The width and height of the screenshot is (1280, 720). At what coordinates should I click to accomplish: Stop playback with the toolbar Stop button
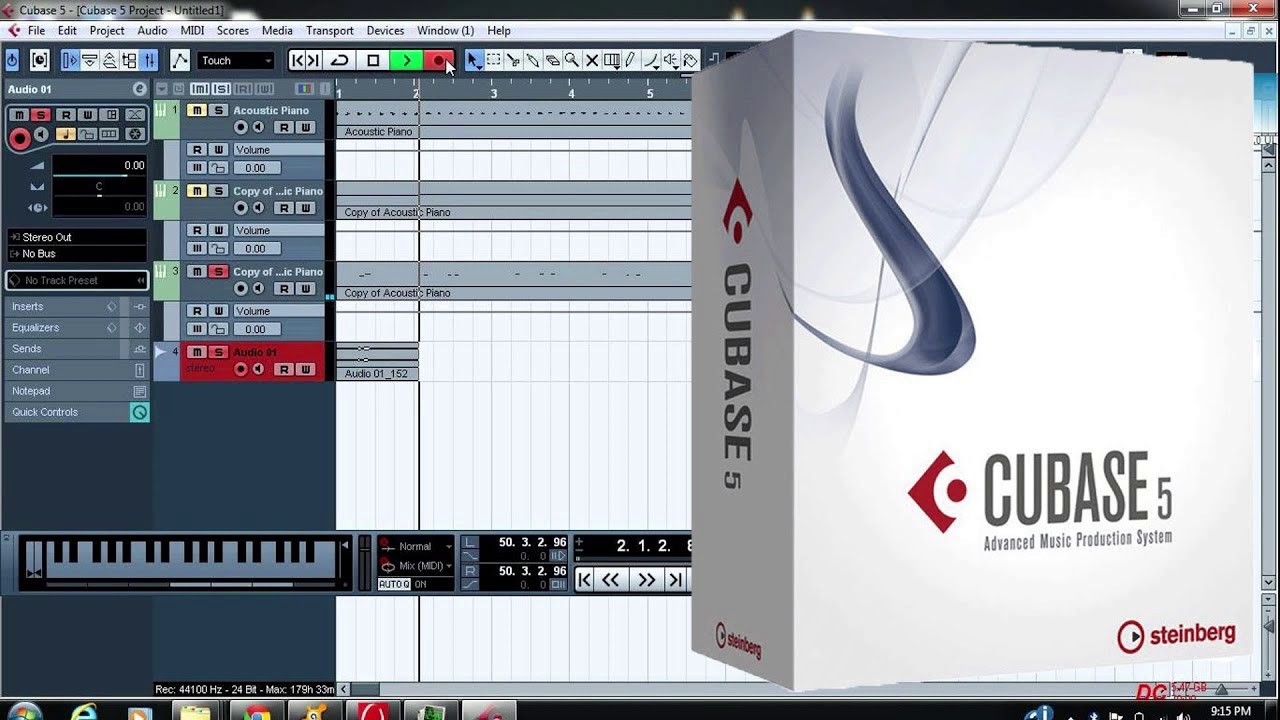(x=373, y=61)
